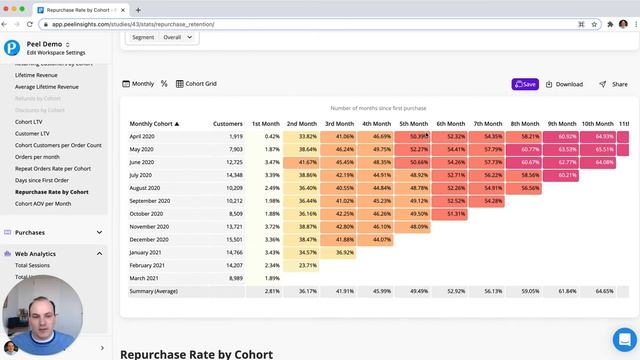Click July 2020 9th Month cell 60.21%
Screen dimensions: 640x360
pos(561,175)
